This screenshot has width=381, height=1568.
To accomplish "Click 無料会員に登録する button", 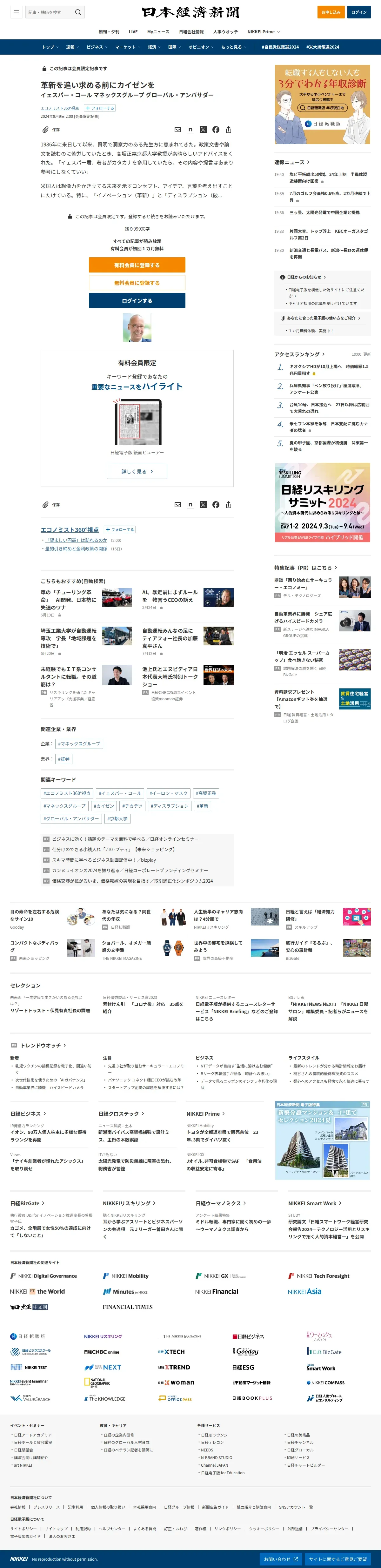I will click(x=137, y=283).
